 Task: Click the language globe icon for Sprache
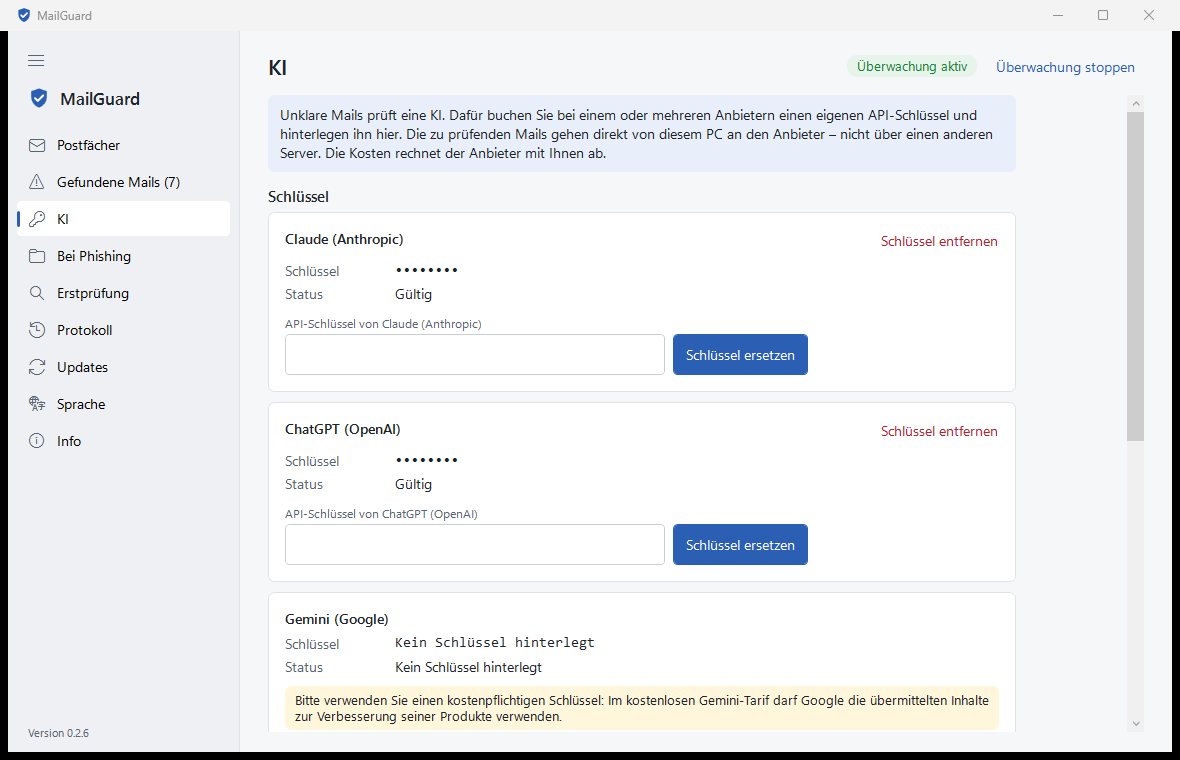click(x=37, y=404)
